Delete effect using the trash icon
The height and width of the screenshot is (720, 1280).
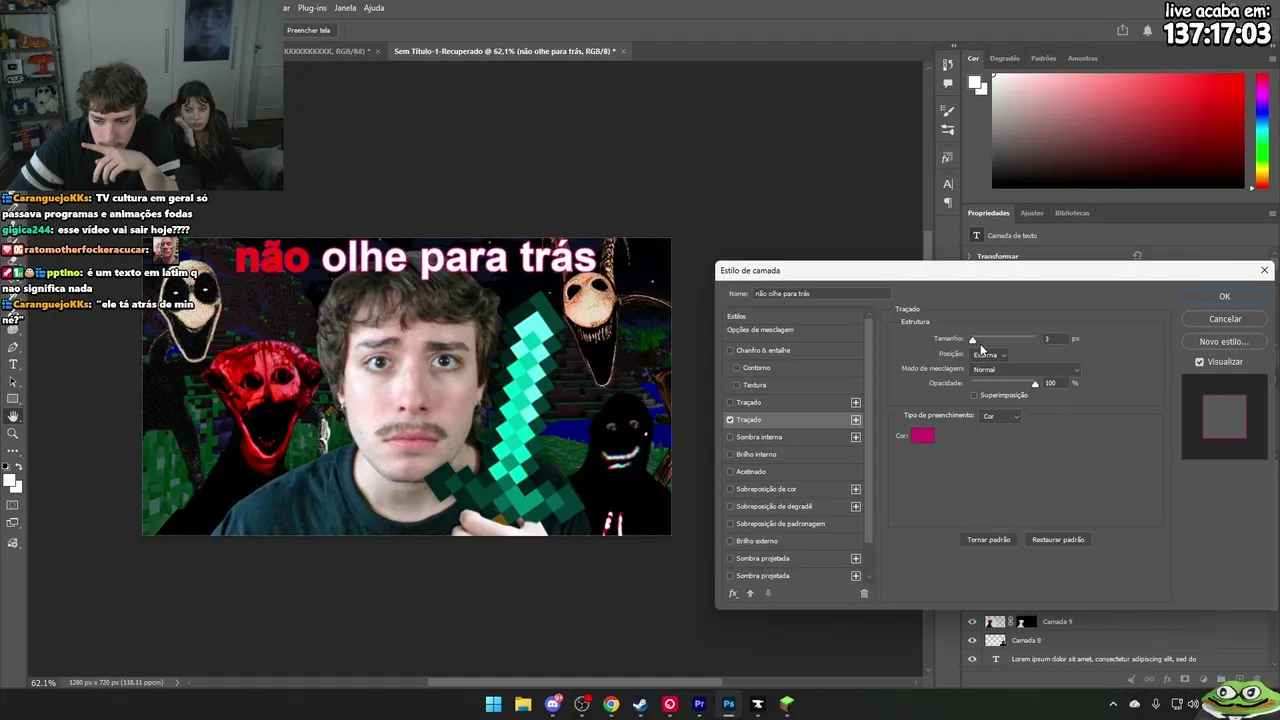point(864,593)
